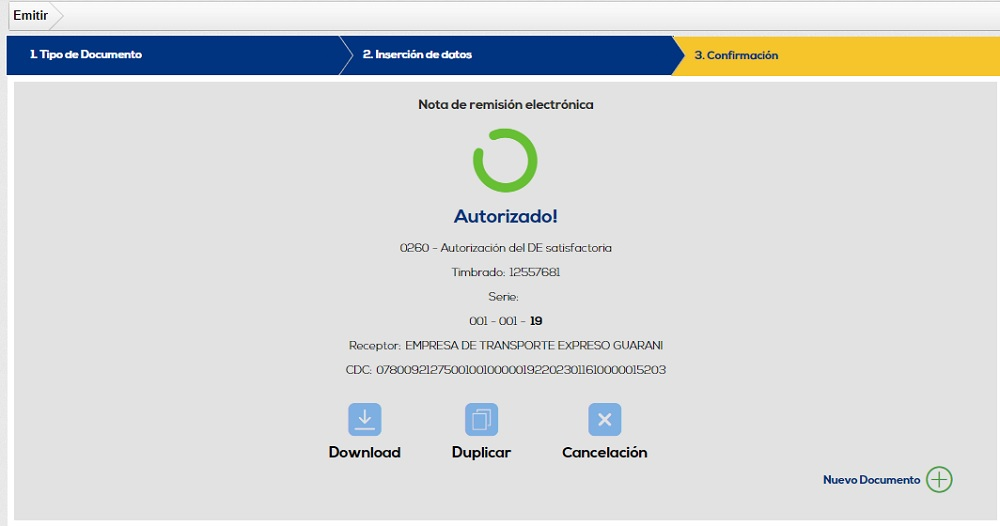1000x526 pixels.
Task: Click the 0260 authorization message text
Action: [x=505, y=248]
